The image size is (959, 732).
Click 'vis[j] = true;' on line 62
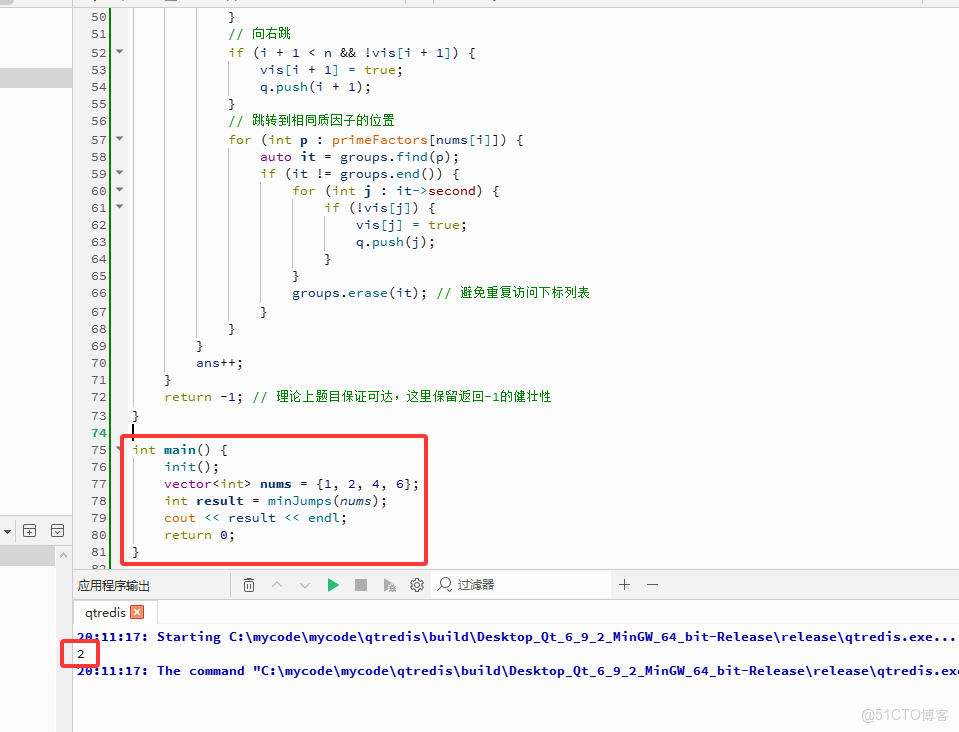coord(411,225)
